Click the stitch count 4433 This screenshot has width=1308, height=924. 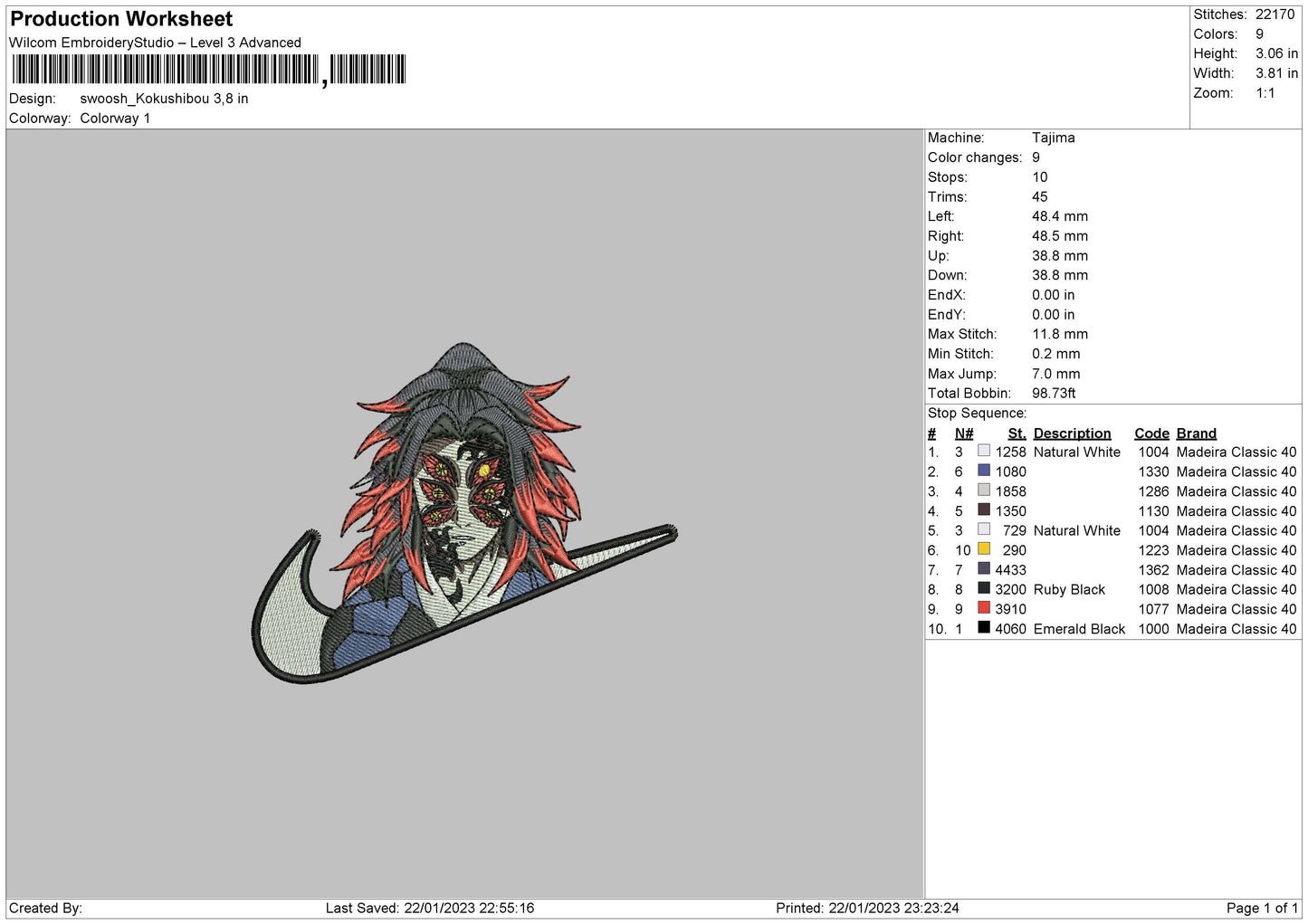[1010, 570]
